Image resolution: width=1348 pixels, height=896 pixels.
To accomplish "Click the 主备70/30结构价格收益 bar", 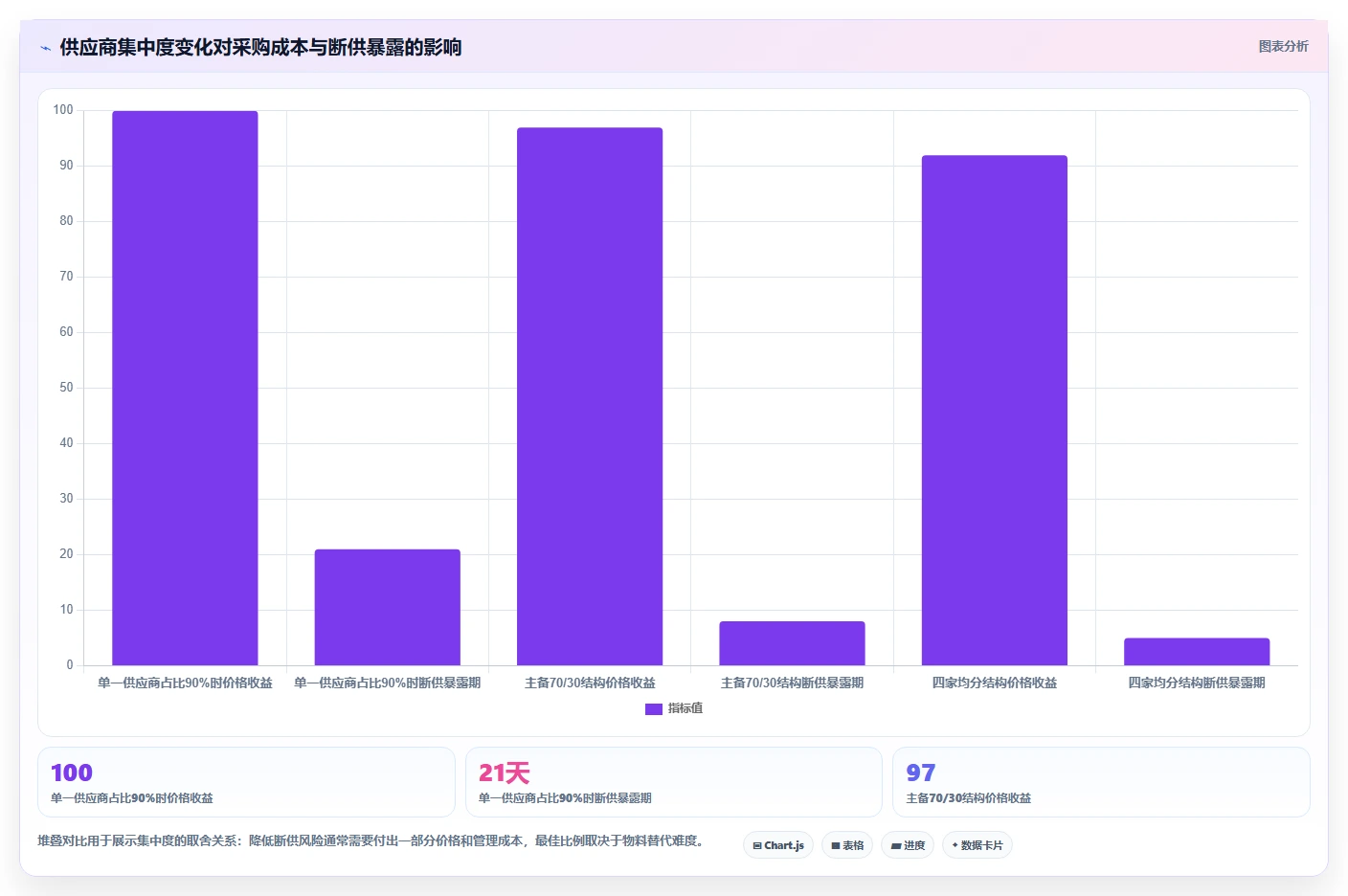I will (590, 396).
